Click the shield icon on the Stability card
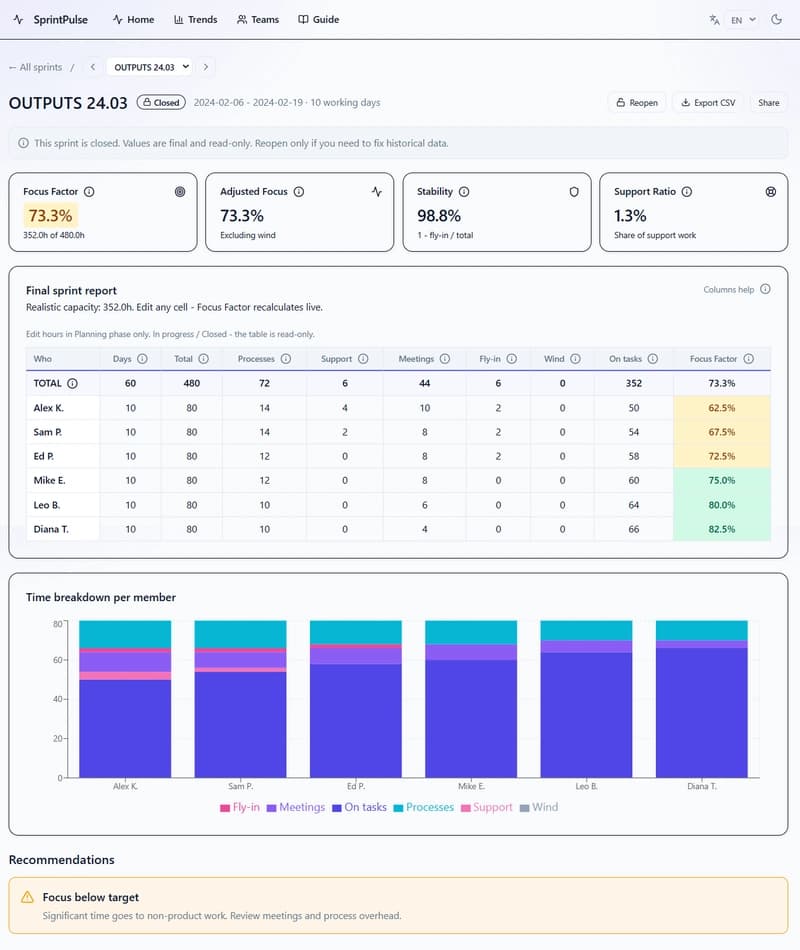 click(x=574, y=191)
